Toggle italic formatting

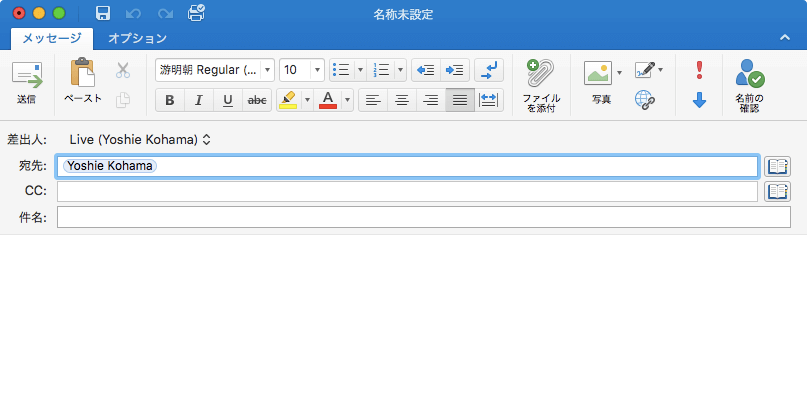[x=199, y=100]
